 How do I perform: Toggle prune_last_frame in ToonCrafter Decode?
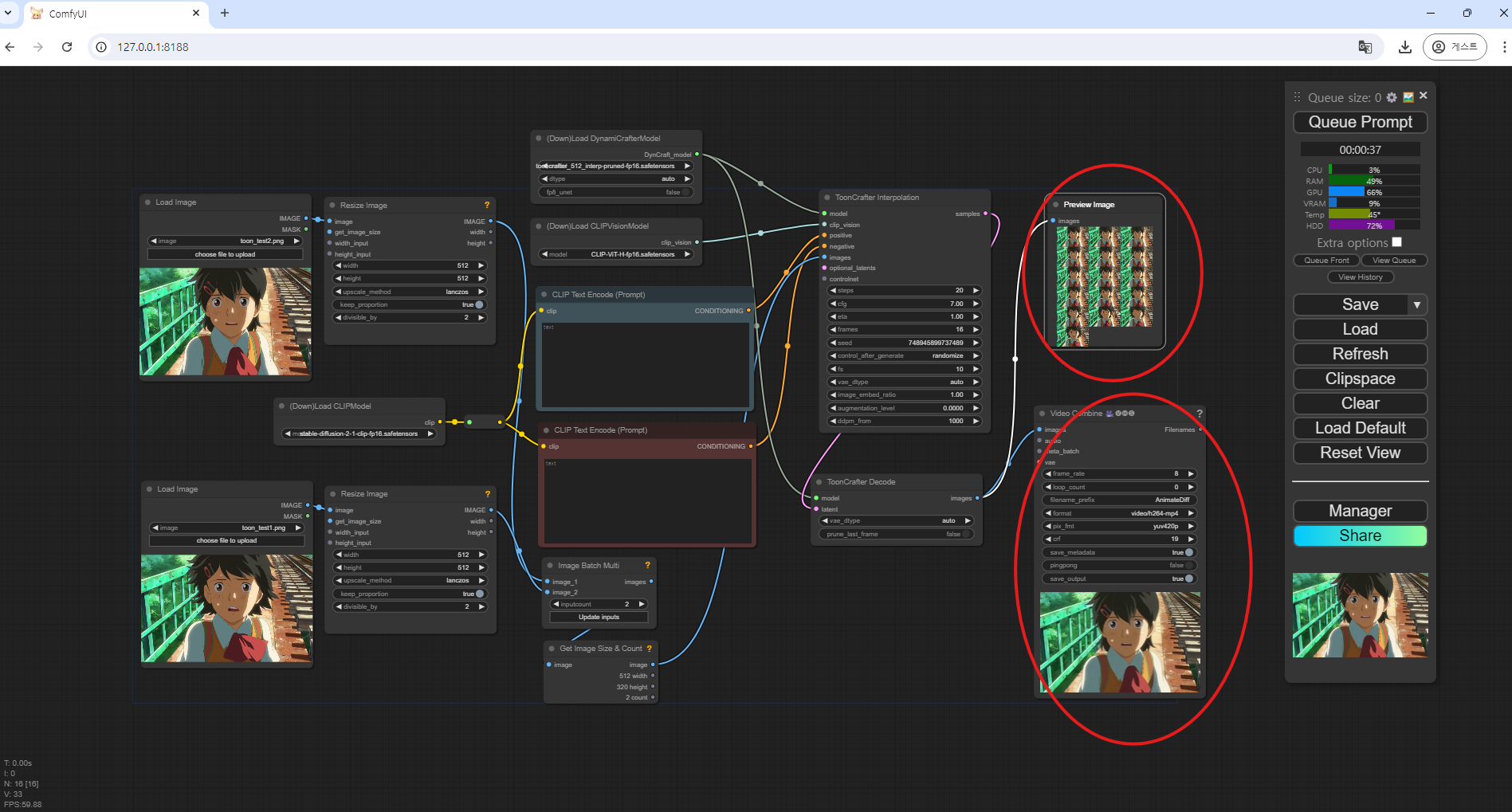(x=897, y=534)
